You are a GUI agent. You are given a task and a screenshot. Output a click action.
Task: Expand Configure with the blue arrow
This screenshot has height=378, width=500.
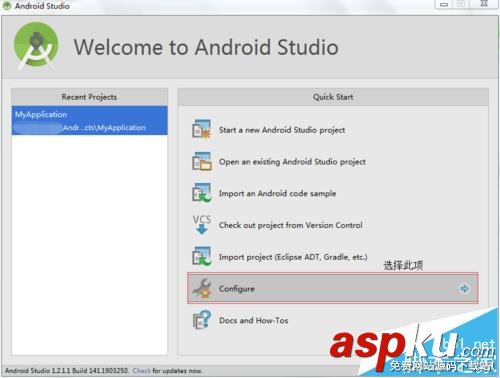coord(464,288)
